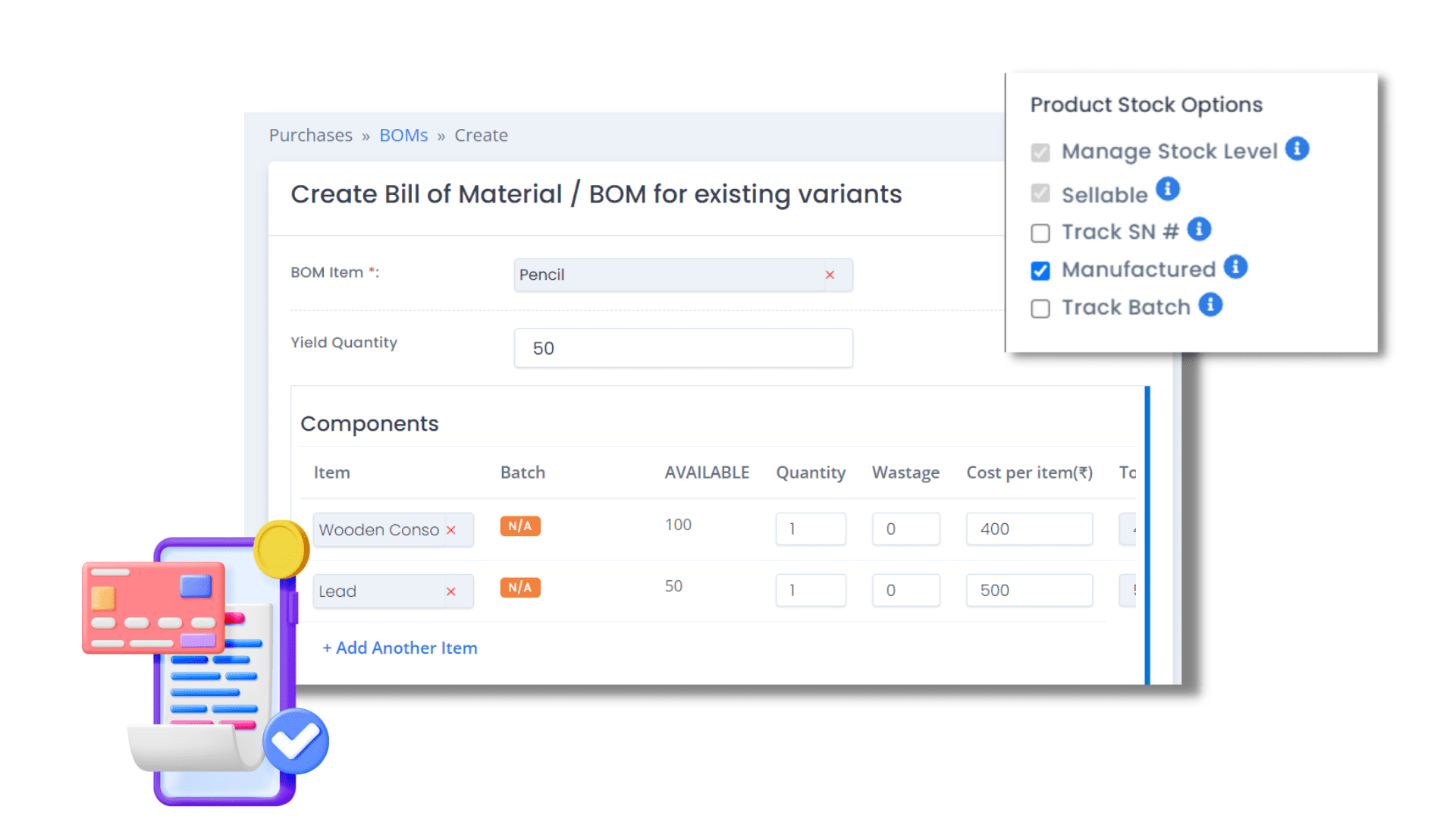The height and width of the screenshot is (819, 1456).
Task: Click Purchases in the breadcrumb trail
Action: [x=310, y=135]
